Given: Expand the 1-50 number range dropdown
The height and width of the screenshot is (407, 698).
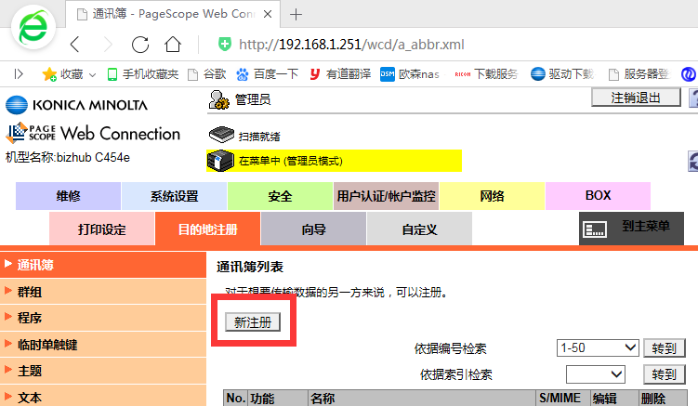Looking at the screenshot, I should pyautogui.click(x=598, y=348).
